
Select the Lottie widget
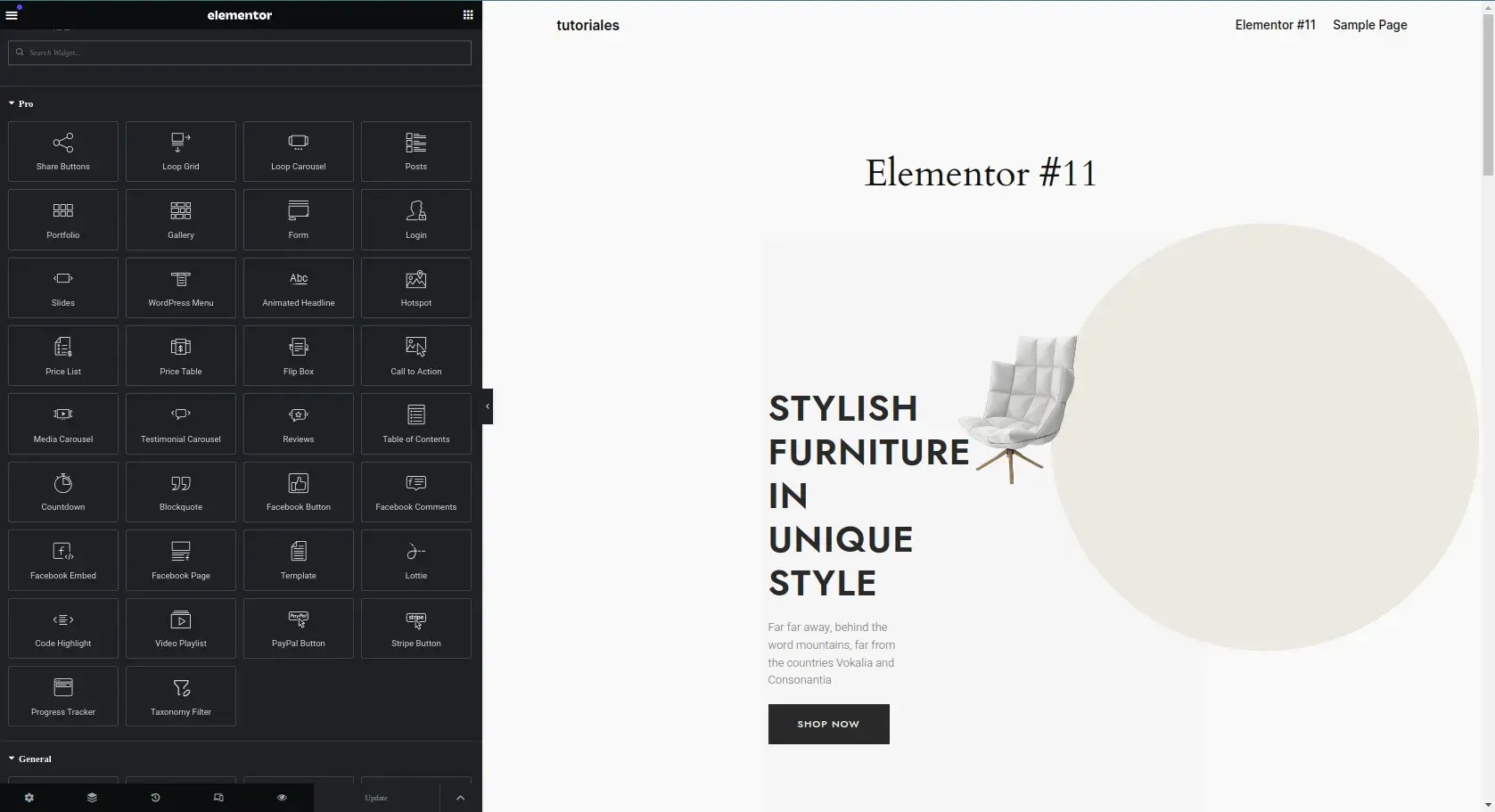tap(416, 560)
